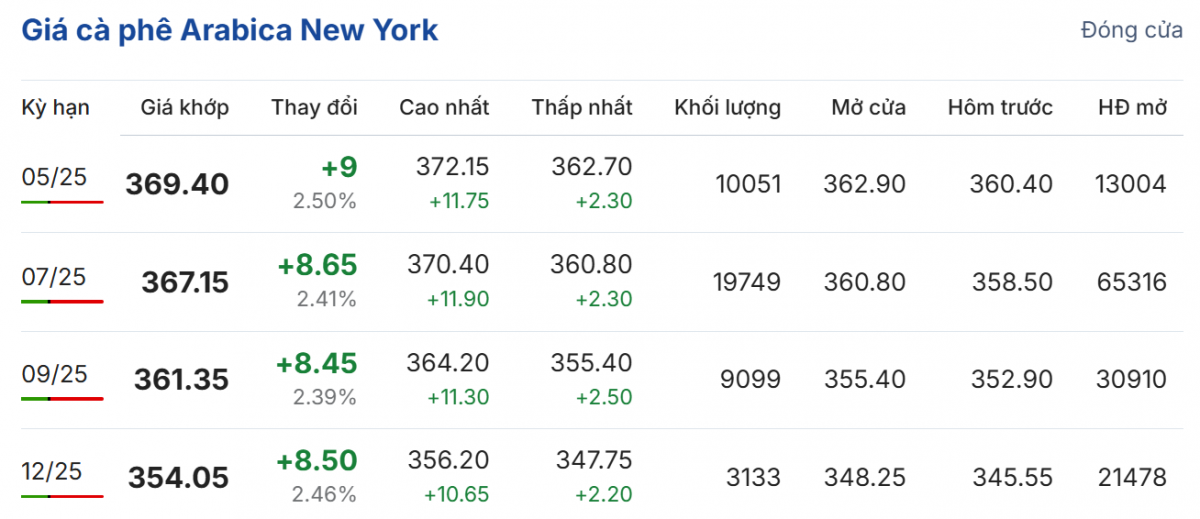Click the 65316 open interest value
Screen dimensions: 1200x519
pos(1131,282)
